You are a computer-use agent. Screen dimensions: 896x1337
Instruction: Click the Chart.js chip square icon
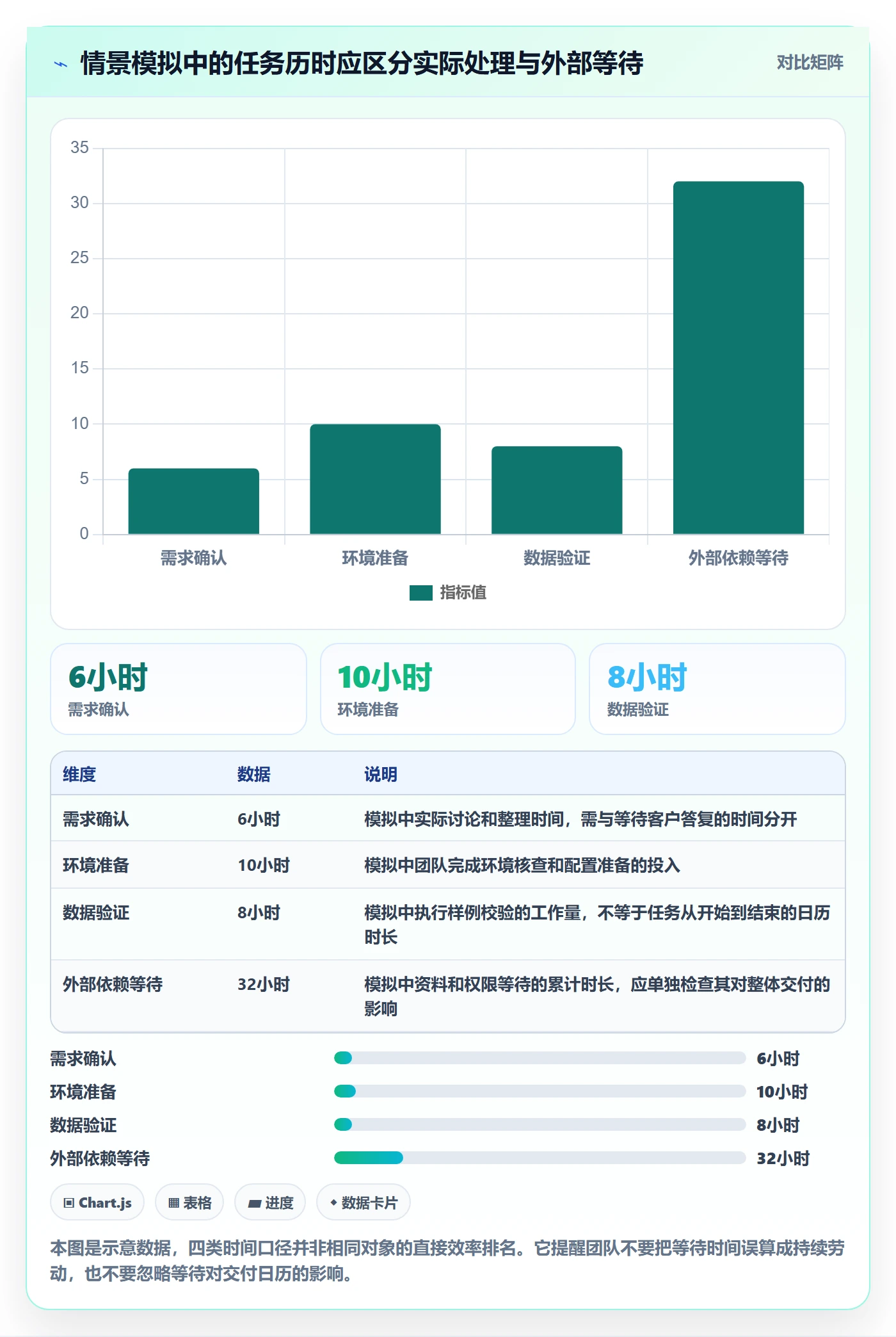(x=69, y=1203)
